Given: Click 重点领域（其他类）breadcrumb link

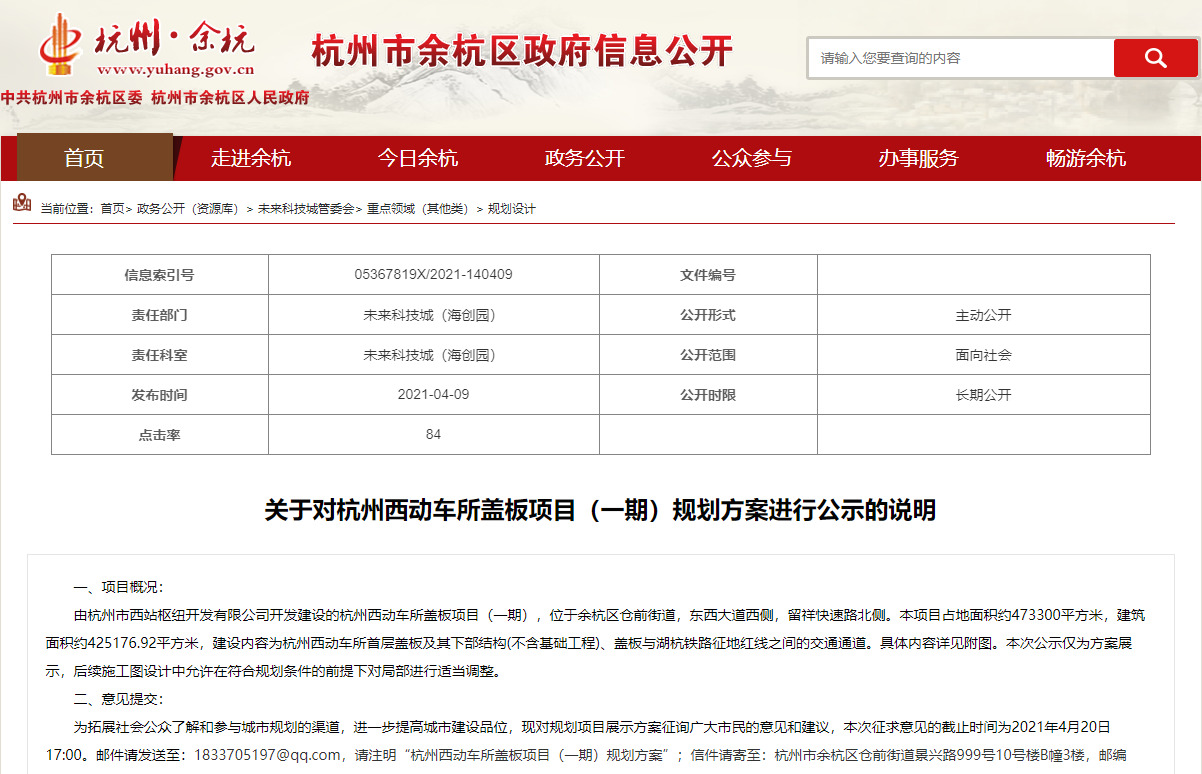Looking at the screenshot, I should tap(417, 209).
